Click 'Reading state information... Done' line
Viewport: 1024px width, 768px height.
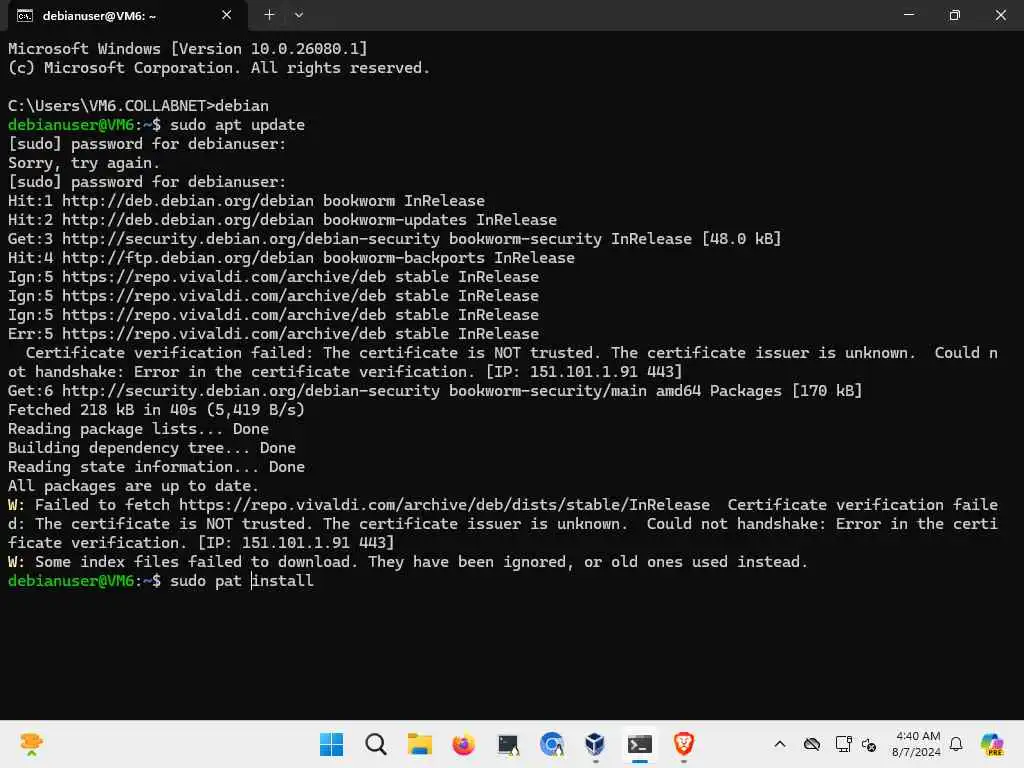pyautogui.click(x=156, y=466)
